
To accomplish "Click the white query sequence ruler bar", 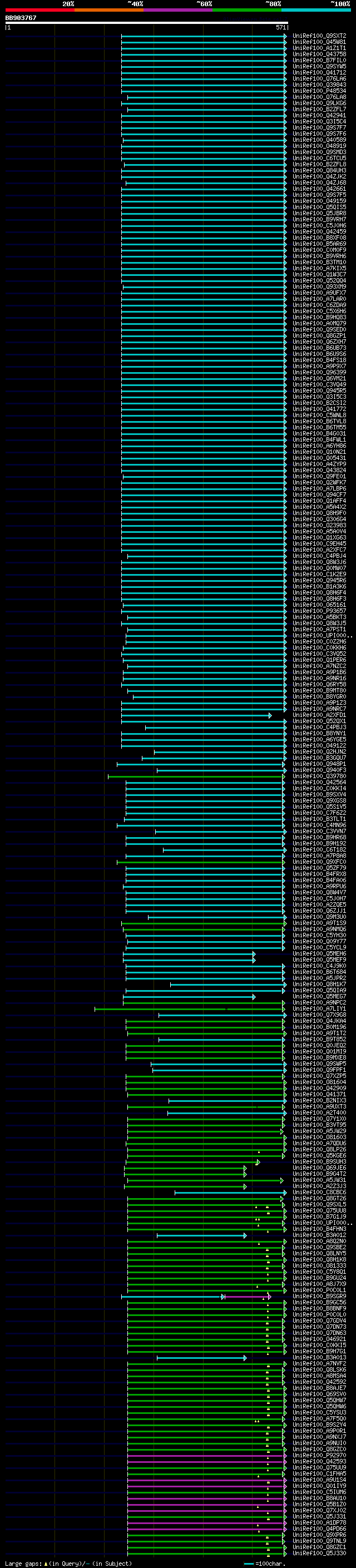I will point(147,22).
